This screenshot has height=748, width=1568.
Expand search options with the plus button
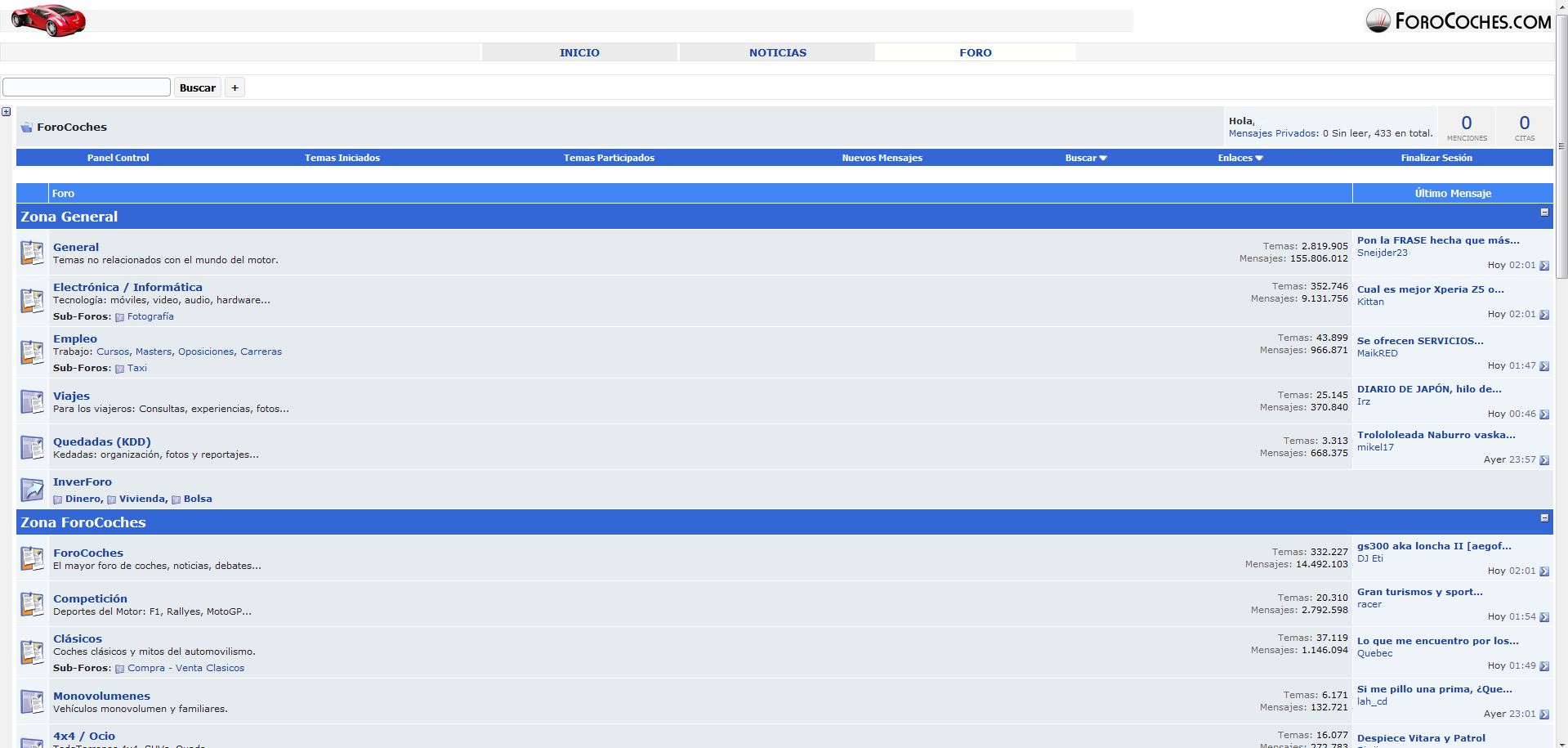[235, 87]
